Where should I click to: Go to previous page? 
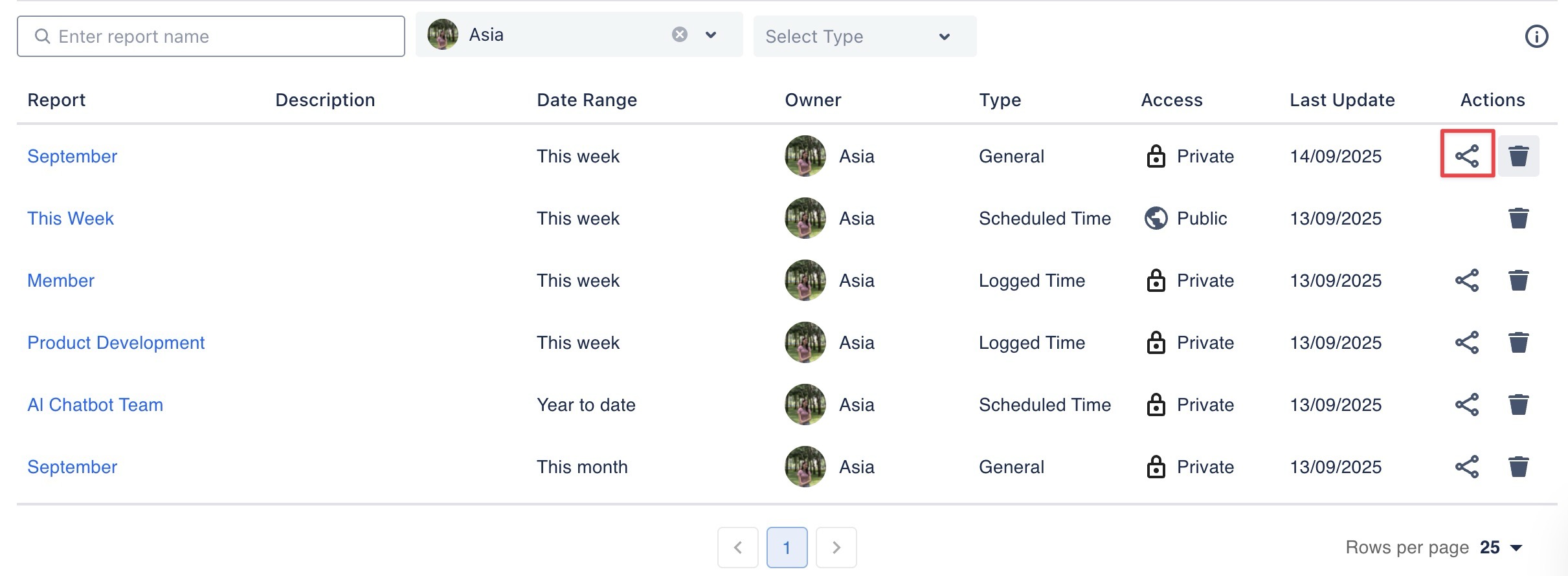737,548
